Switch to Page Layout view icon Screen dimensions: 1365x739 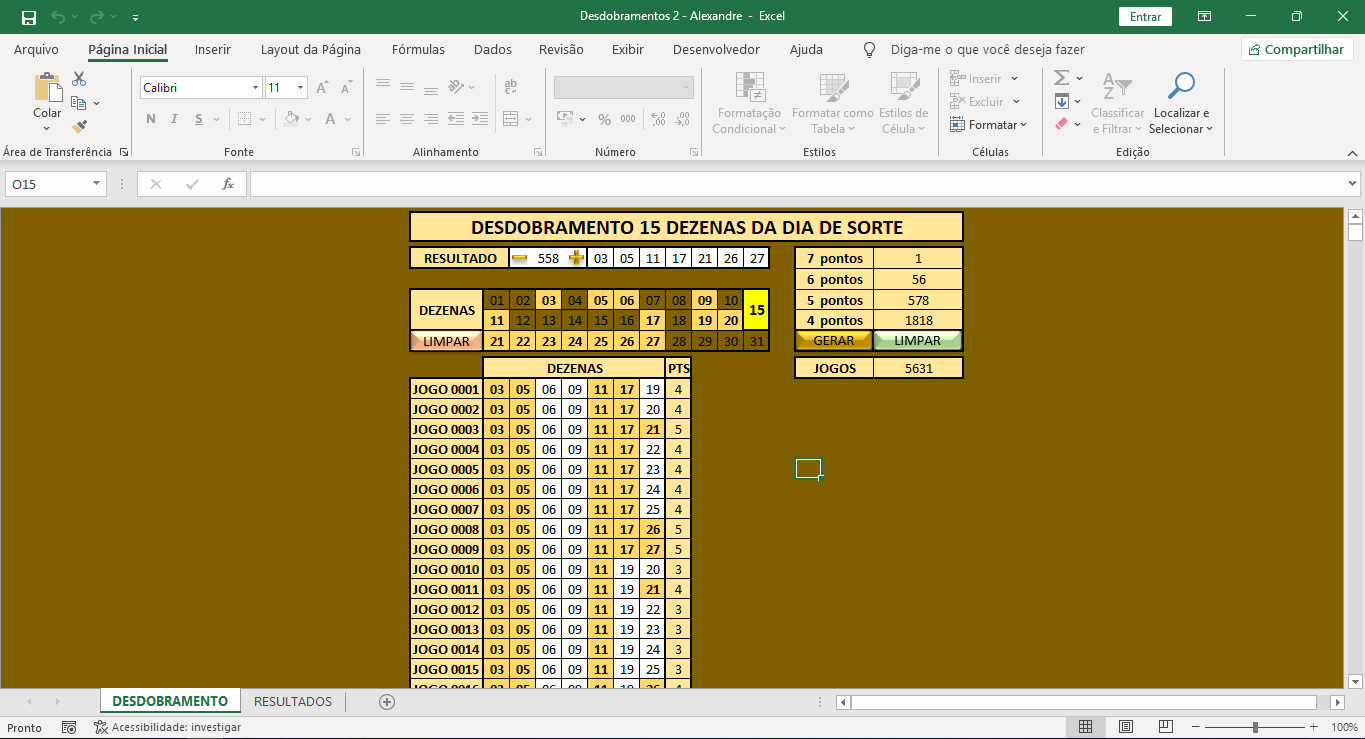click(1125, 727)
